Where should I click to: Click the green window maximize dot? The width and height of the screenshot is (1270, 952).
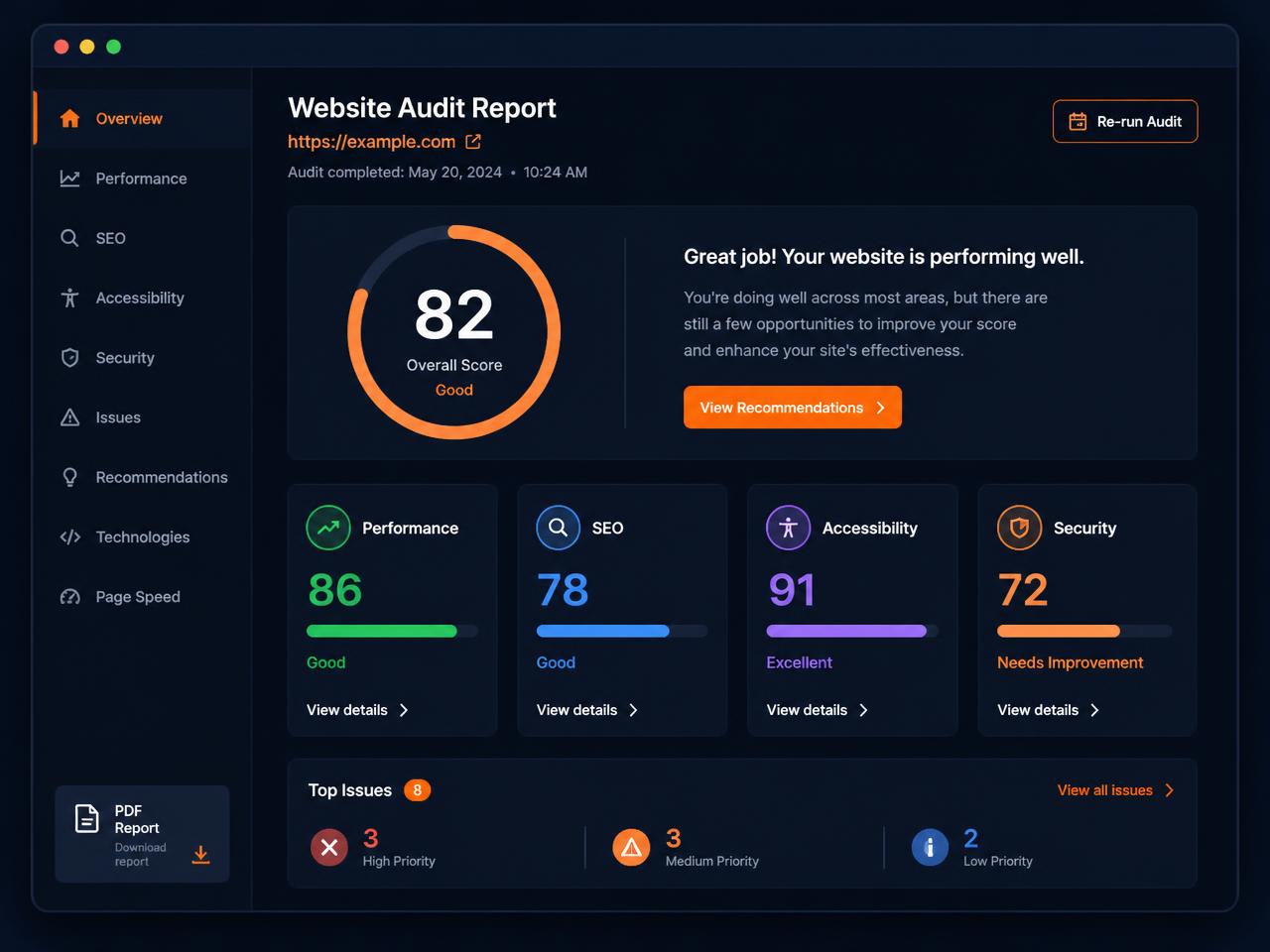point(113,47)
